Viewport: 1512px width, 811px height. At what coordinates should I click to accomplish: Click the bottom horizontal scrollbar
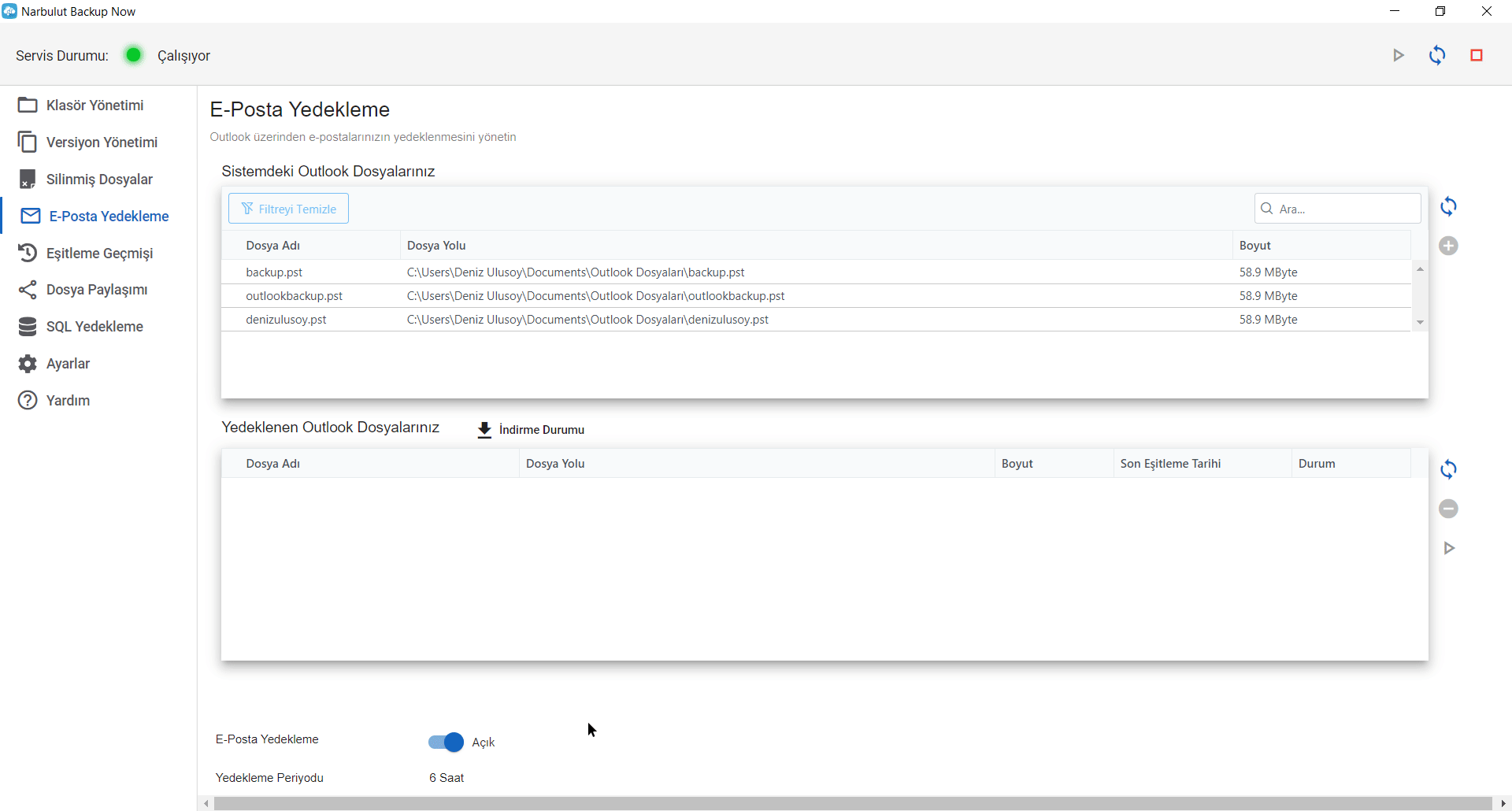click(x=853, y=803)
